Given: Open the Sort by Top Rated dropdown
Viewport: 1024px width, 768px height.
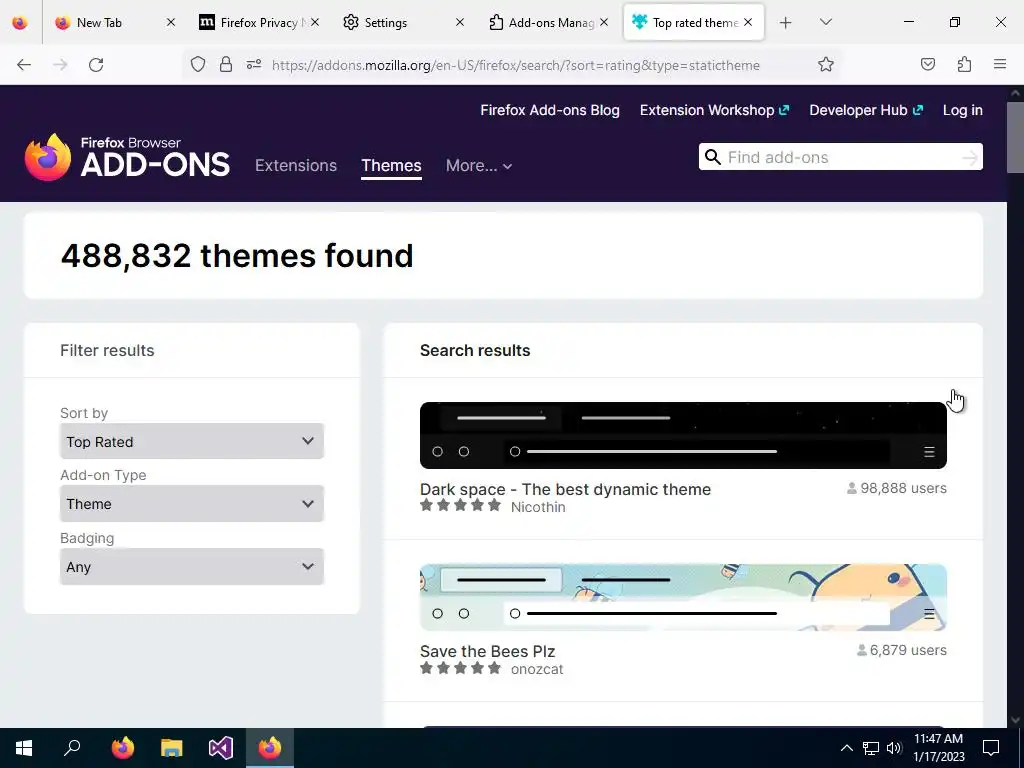Looking at the screenshot, I should 192,441.
